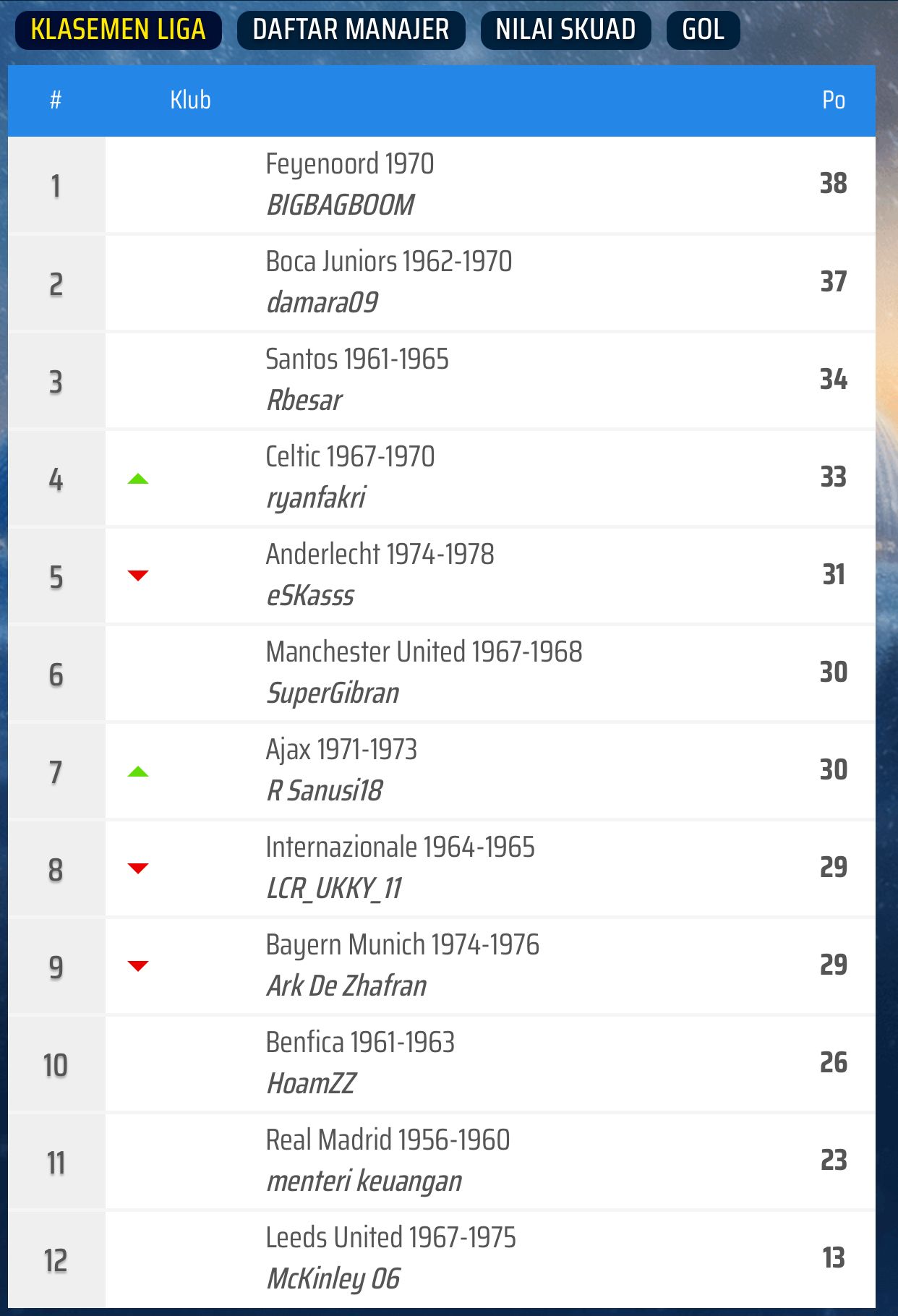898x1316 pixels.
Task: View Benfica 1961-1963 club
Action: [360, 1043]
